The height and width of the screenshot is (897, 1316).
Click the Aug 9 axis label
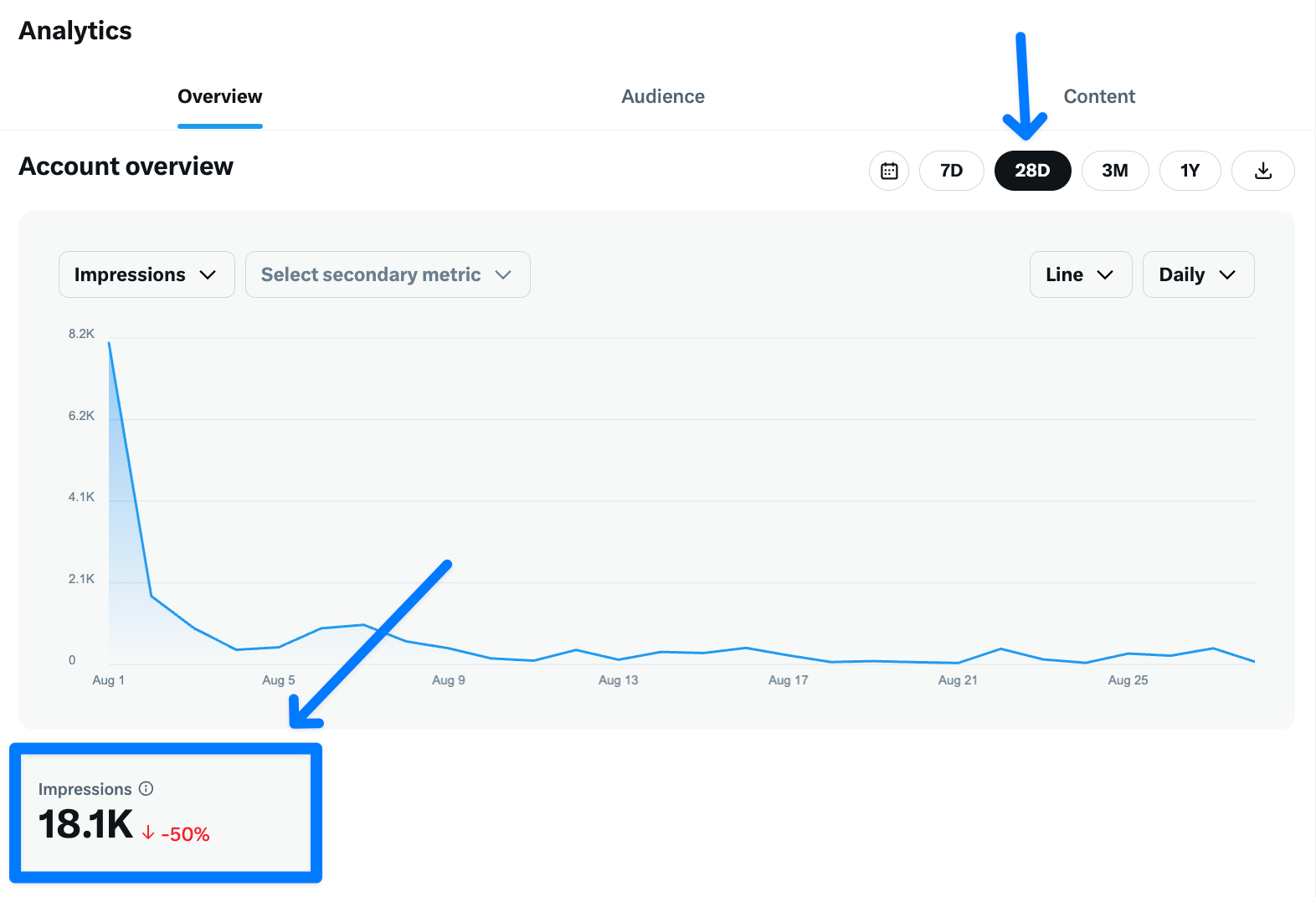click(x=449, y=680)
